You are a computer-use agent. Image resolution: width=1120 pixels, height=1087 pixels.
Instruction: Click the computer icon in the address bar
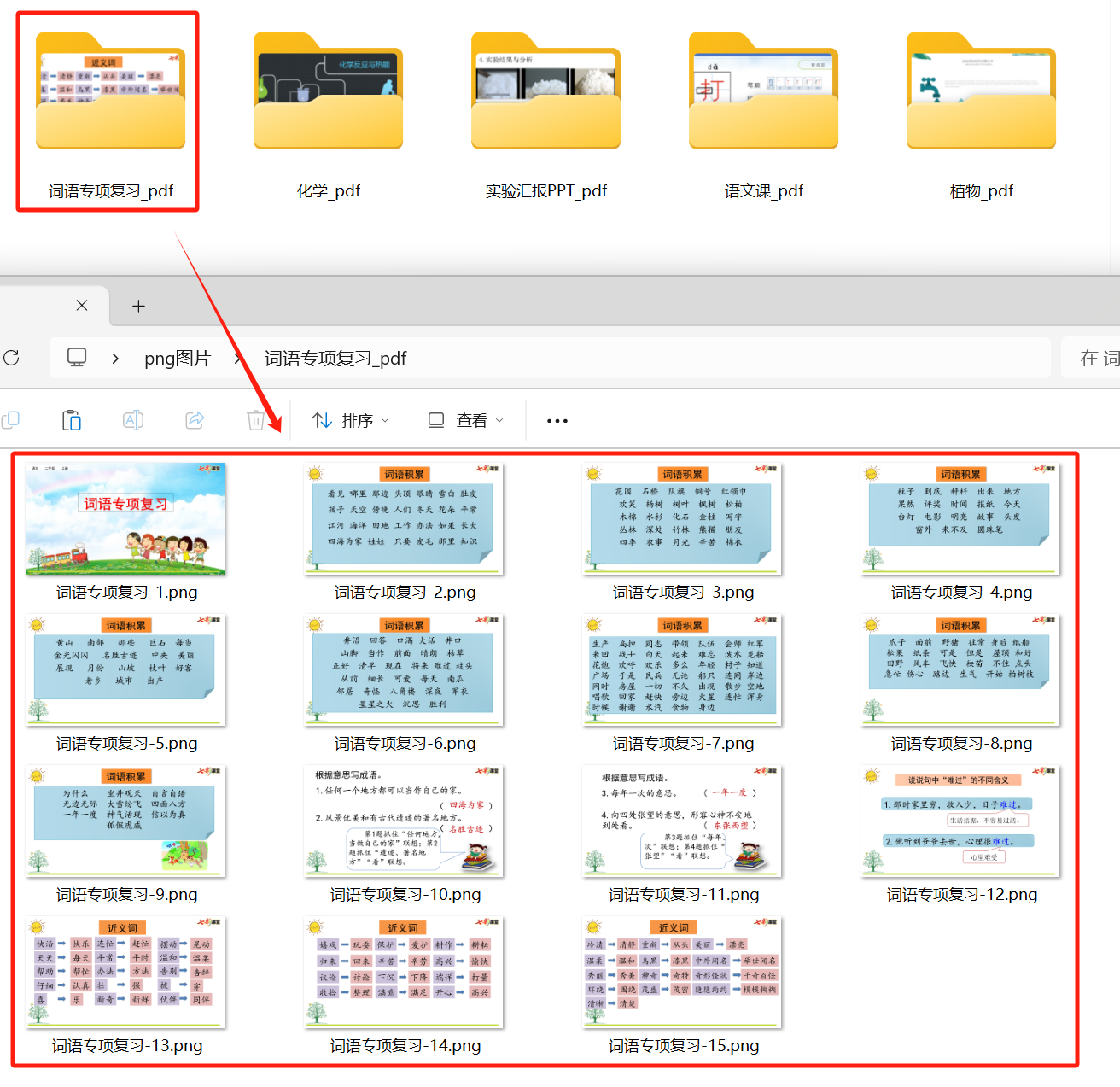pos(77,357)
